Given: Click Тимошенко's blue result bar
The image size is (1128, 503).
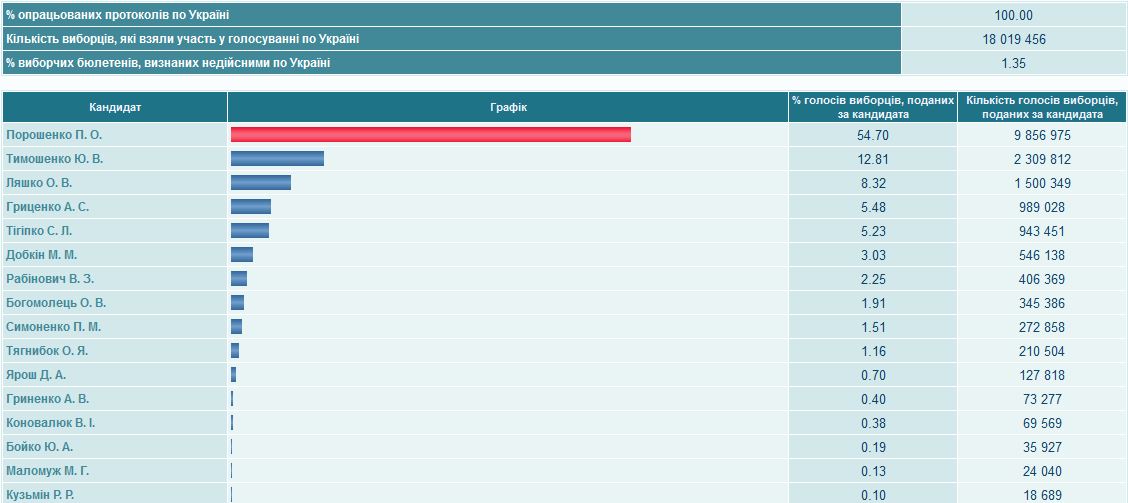Looking at the screenshot, I should 277,159.
